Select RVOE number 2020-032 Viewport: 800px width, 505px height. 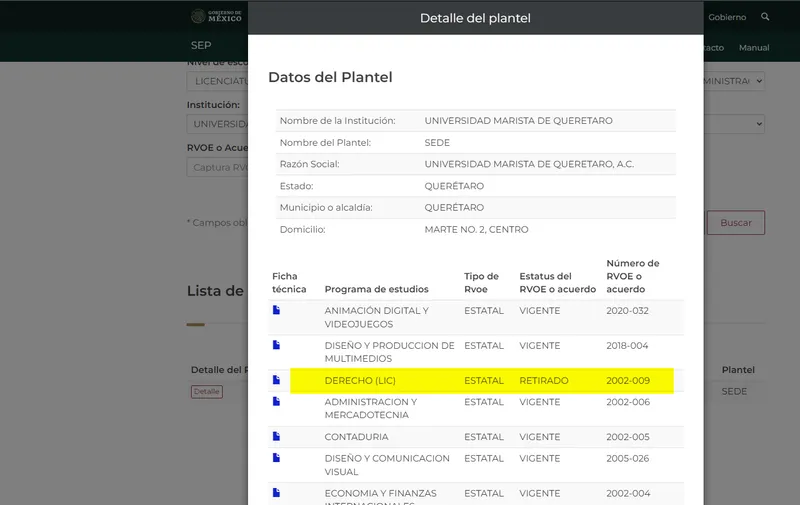coord(627,311)
